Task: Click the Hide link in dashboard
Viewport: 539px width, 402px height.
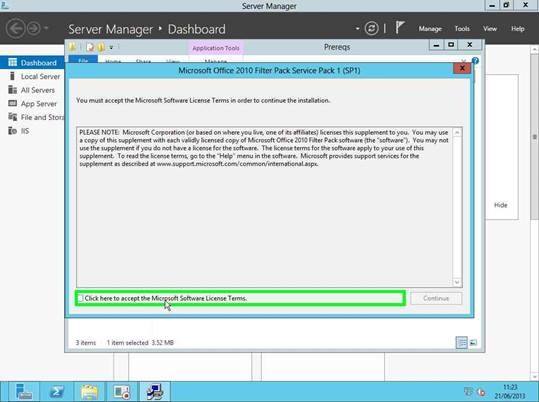Action: point(500,205)
